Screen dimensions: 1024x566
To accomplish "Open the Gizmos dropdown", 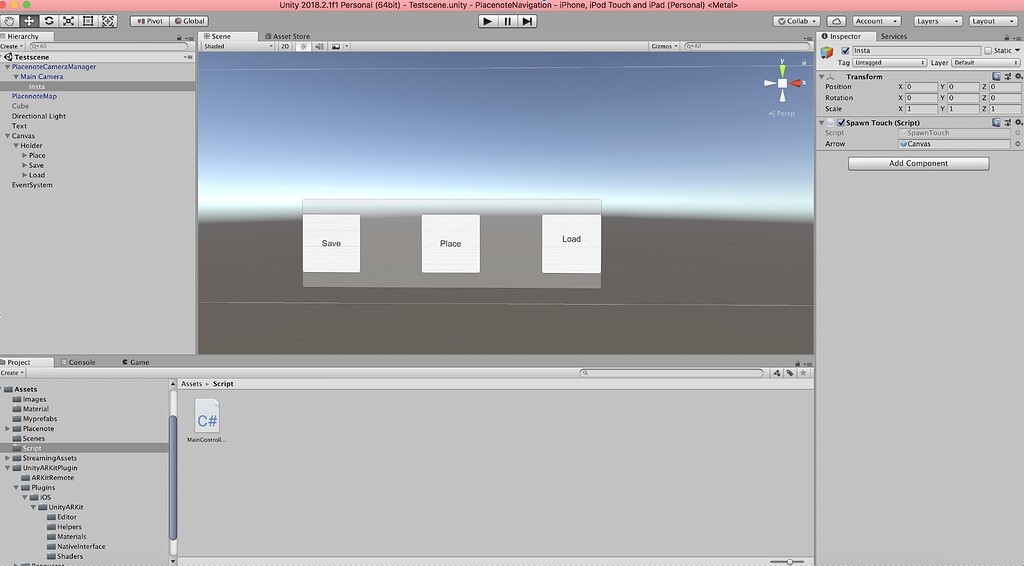I will point(664,46).
